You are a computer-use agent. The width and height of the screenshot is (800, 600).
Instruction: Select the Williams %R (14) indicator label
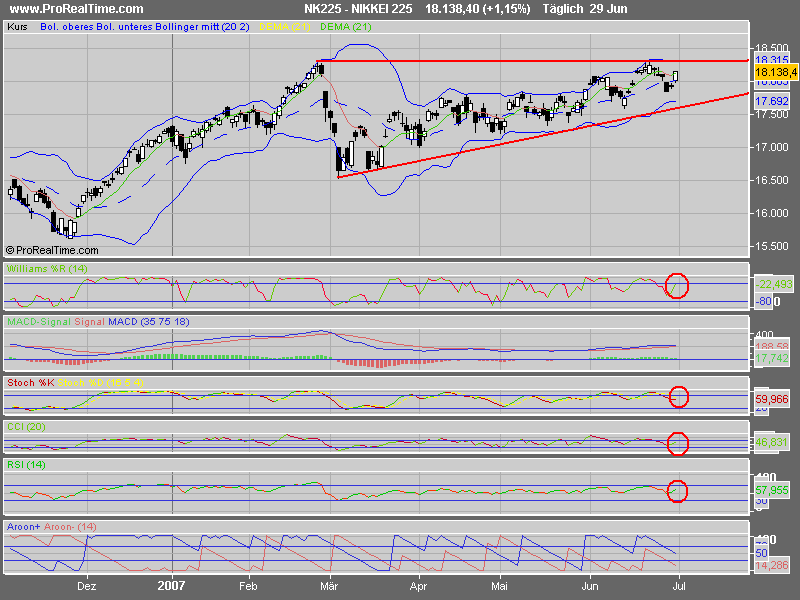[x=48, y=269]
